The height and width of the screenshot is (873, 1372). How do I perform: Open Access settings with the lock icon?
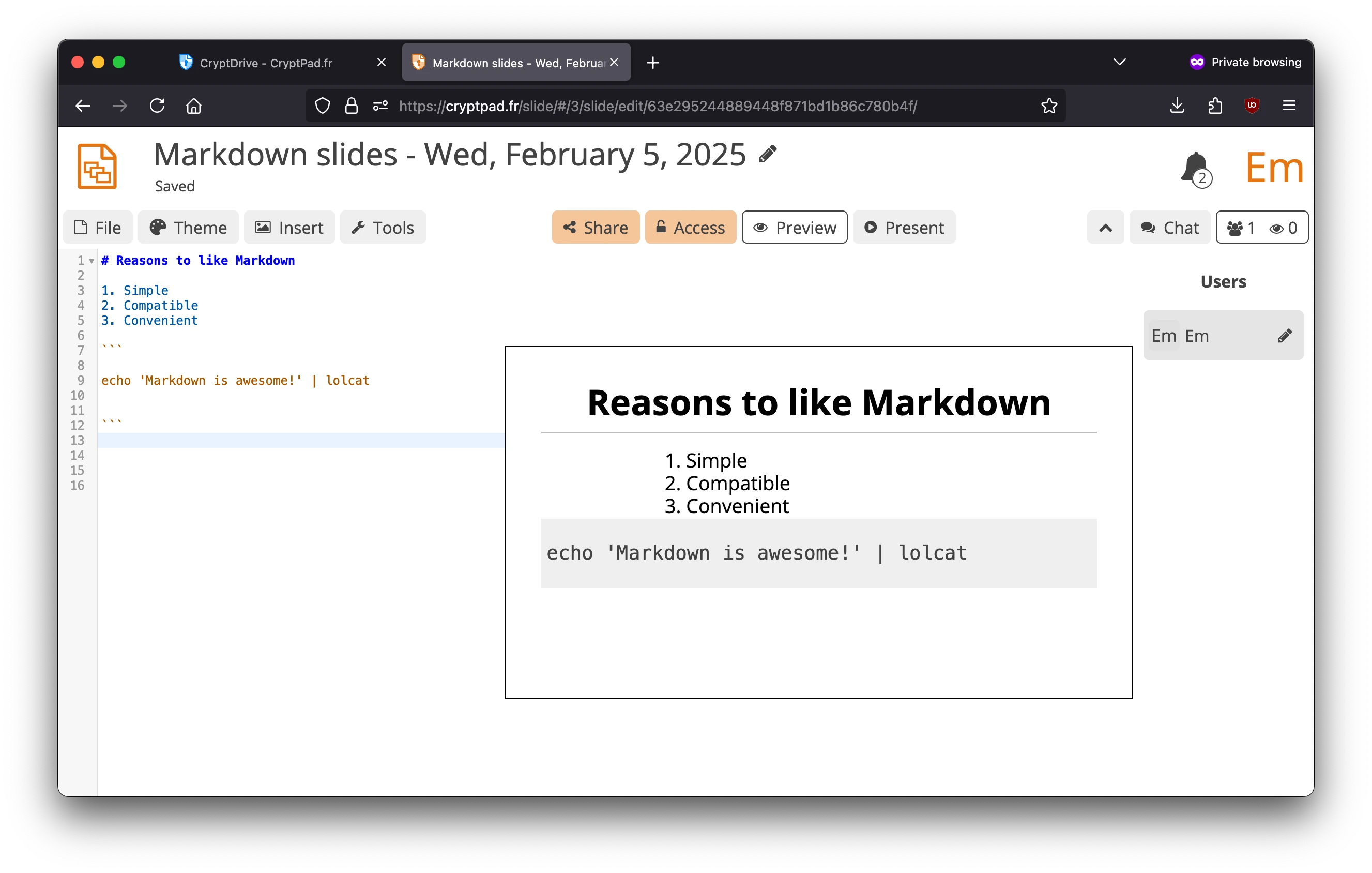coord(661,227)
